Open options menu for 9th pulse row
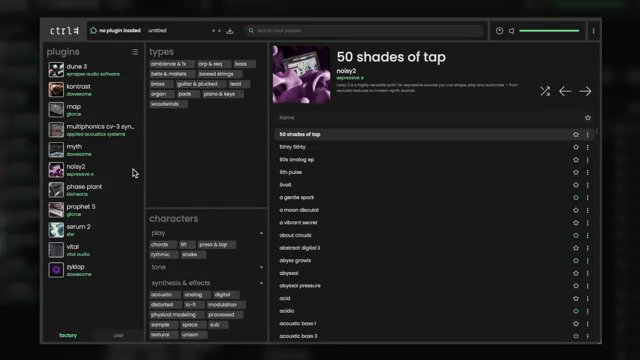This screenshot has height=360, width=640. tap(588, 172)
